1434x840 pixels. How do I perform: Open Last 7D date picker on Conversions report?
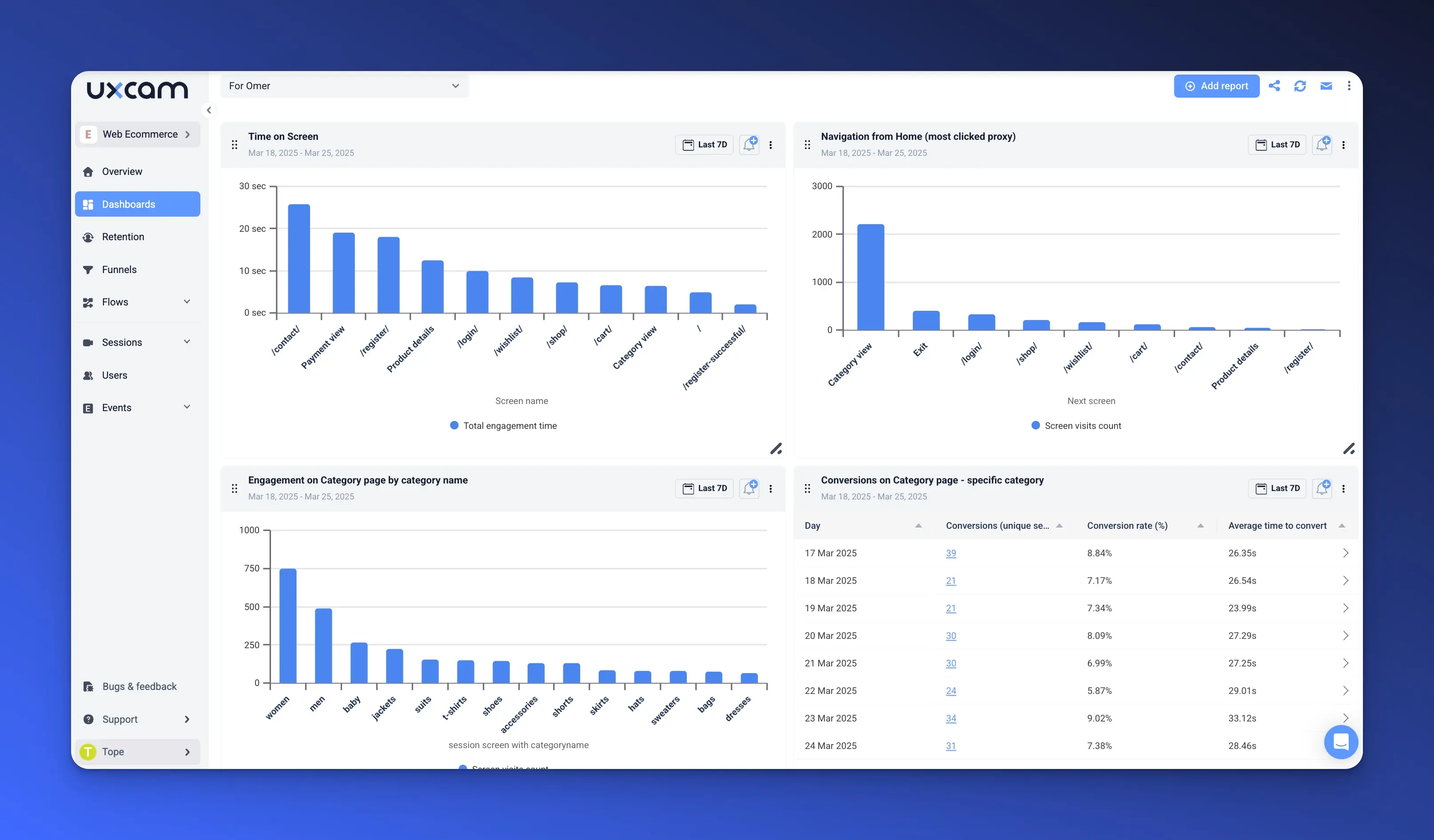(1277, 488)
